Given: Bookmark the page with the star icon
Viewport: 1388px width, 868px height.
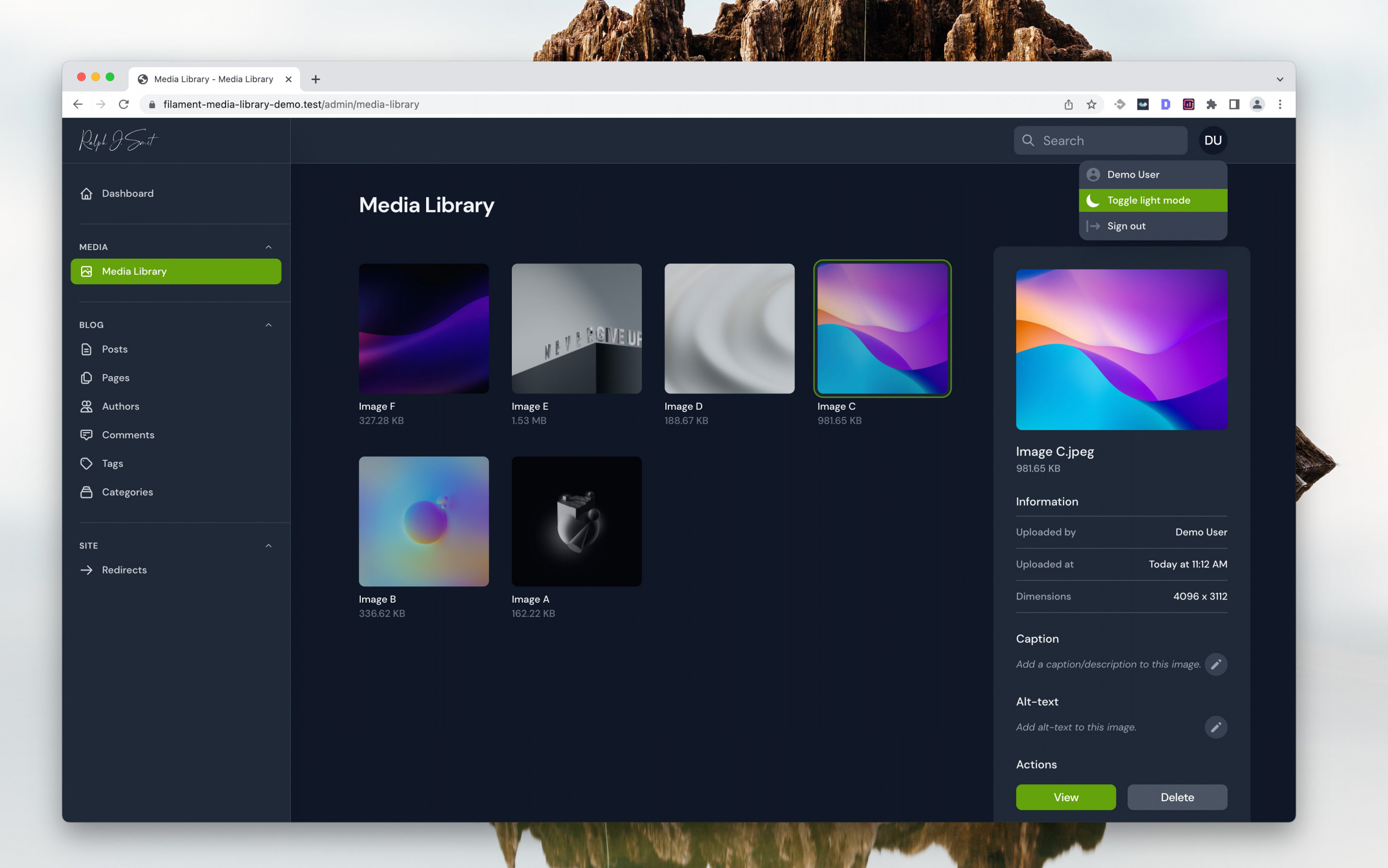Looking at the screenshot, I should tap(1091, 104).
